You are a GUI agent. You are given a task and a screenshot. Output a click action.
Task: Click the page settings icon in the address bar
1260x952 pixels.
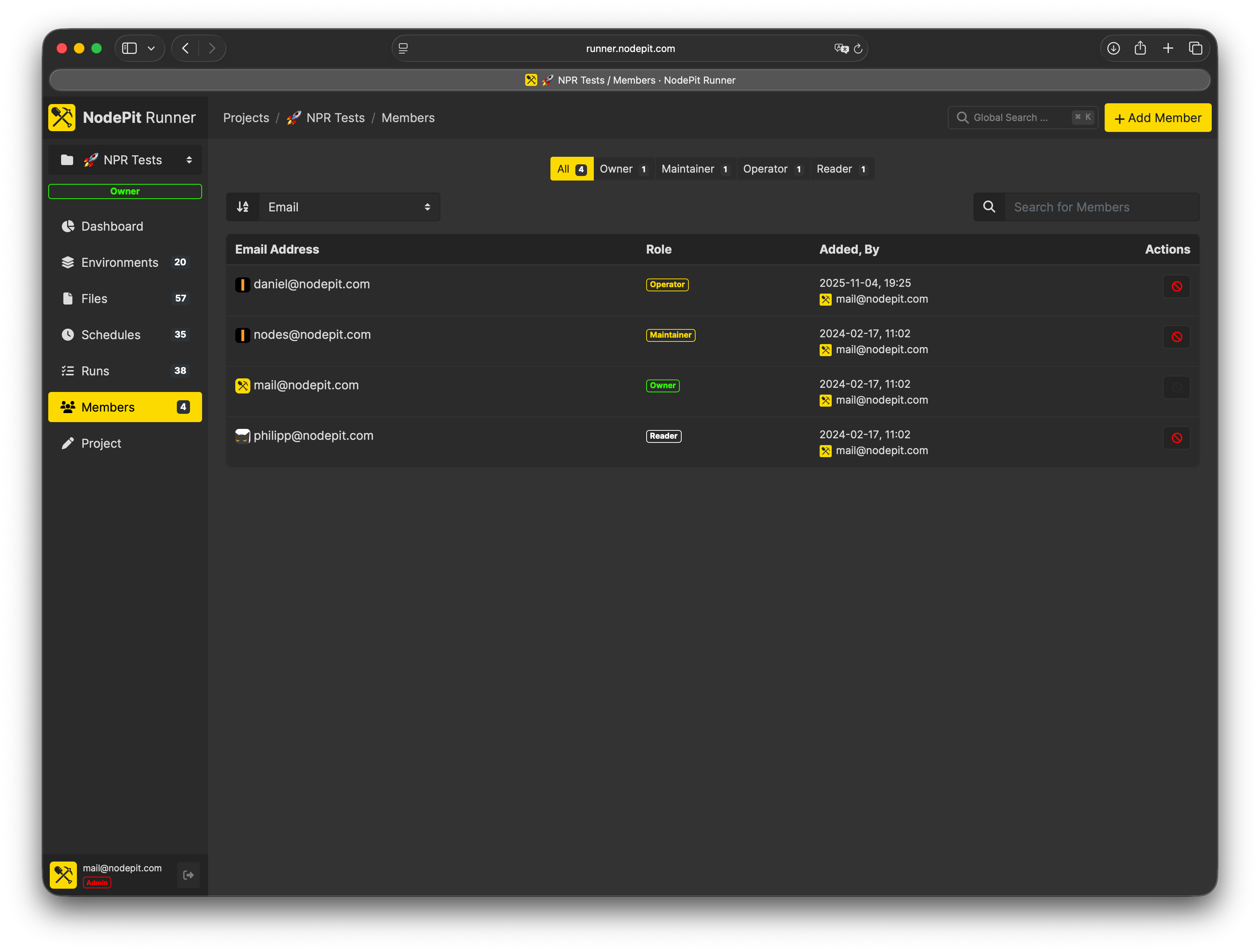point(403,48)
